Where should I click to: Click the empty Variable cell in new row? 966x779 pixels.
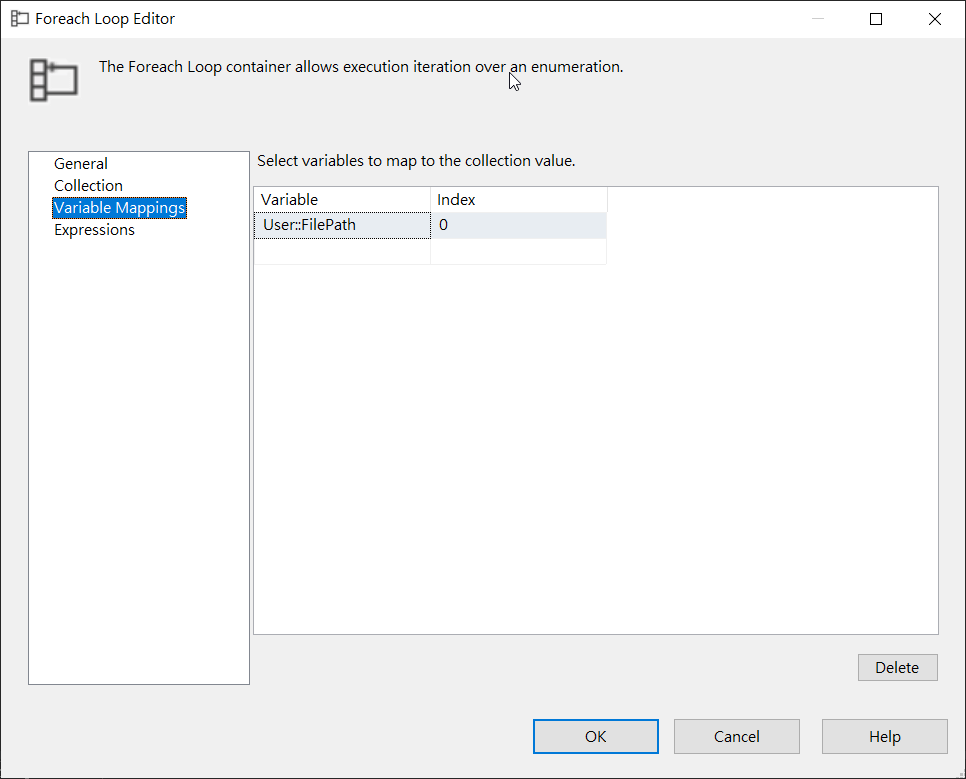point(341,252)
